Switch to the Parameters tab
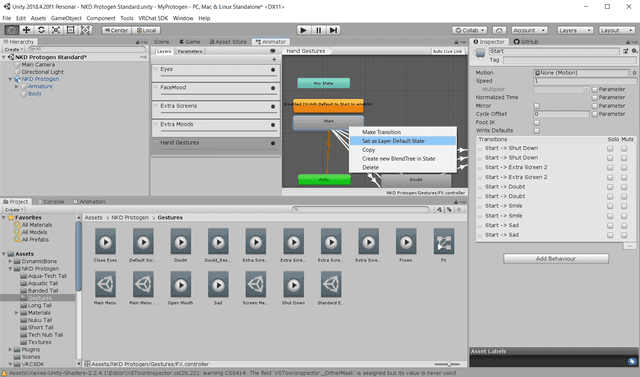The width and height of the screenshot is (640, 377). pyautogui.click(x=190, y=51)
